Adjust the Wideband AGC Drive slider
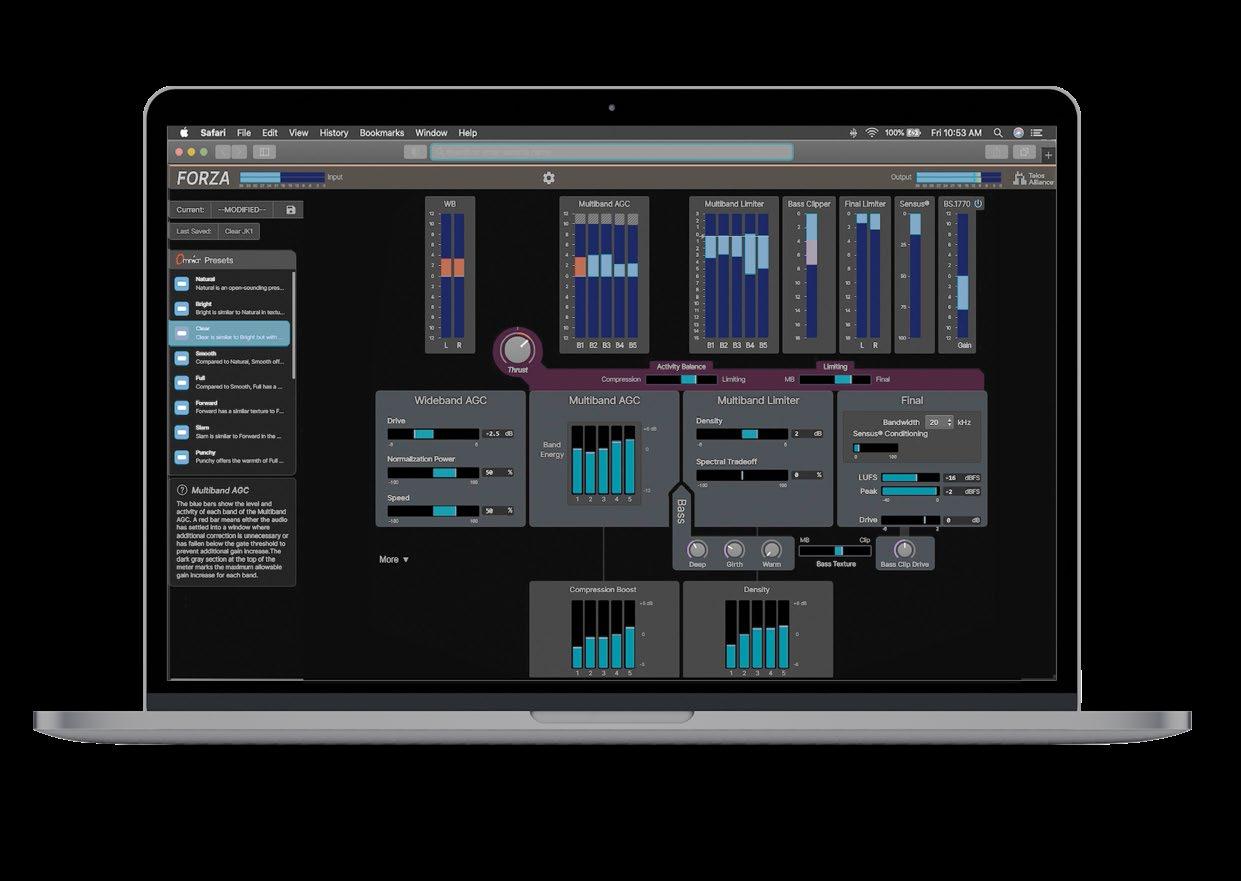 pyautogui.click(x=434, y=433)
